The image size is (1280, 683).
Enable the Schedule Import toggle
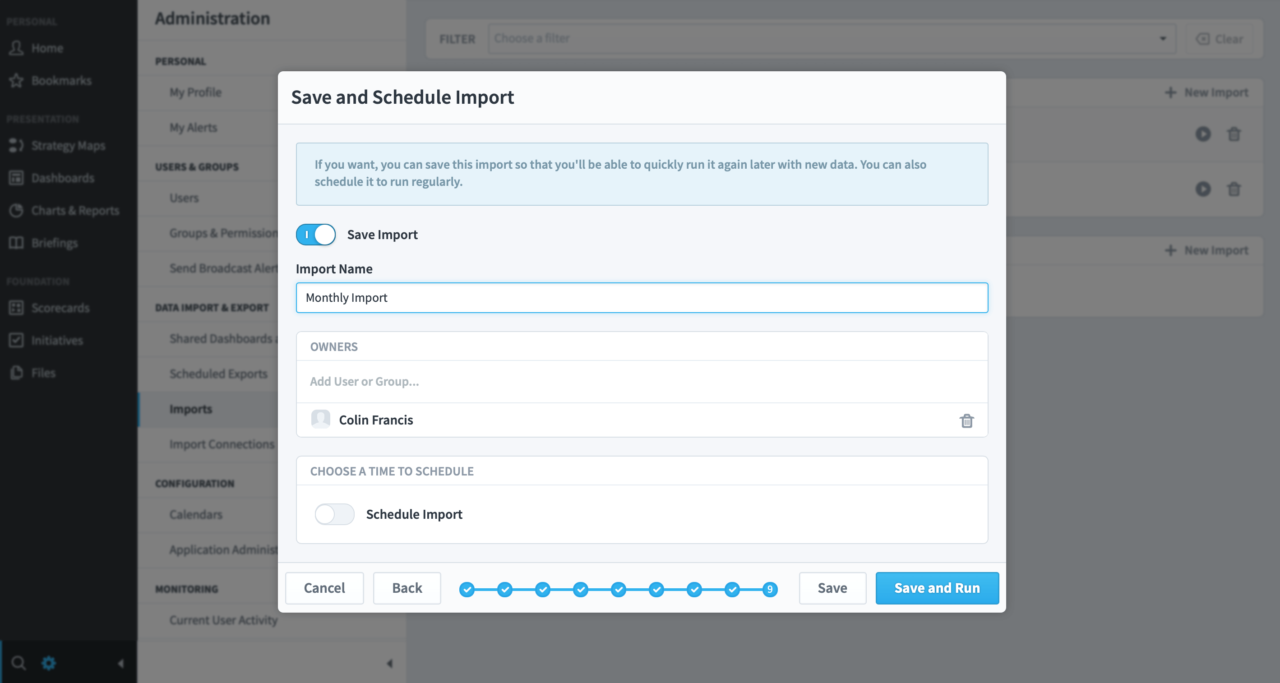tap(334, 514)
